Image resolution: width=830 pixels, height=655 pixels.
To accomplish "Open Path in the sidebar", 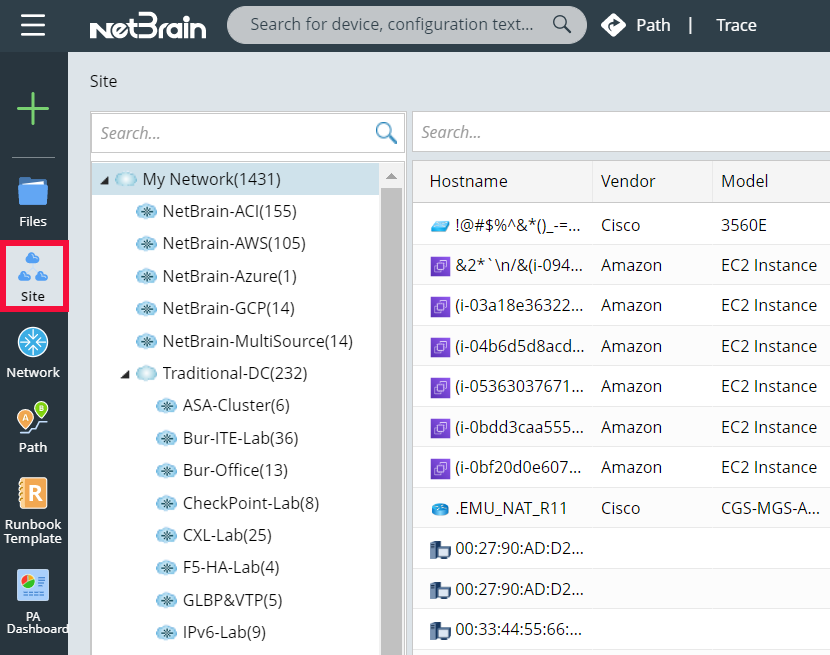I will [x=33, y=428].
